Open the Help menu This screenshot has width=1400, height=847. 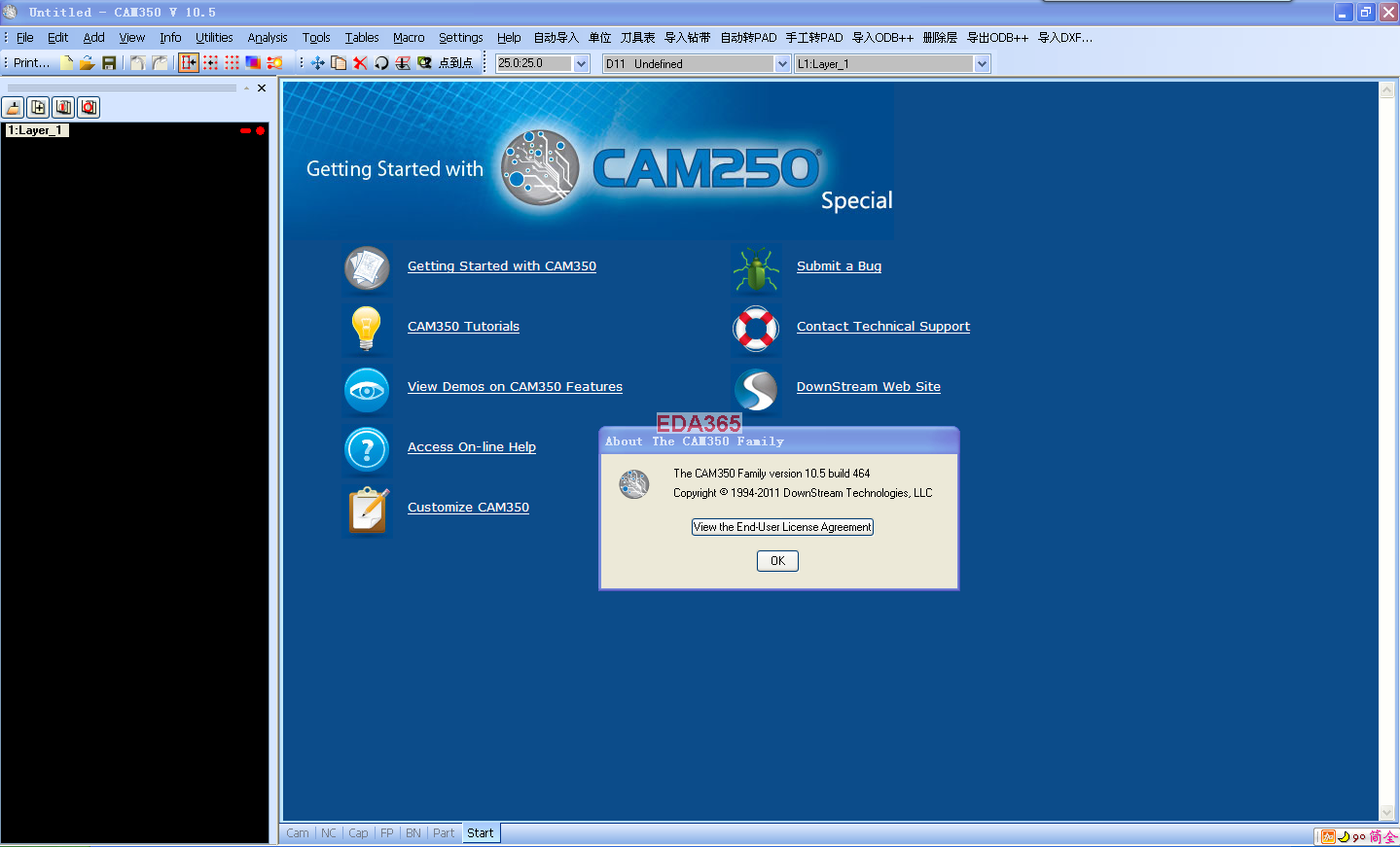click(509, 38)
